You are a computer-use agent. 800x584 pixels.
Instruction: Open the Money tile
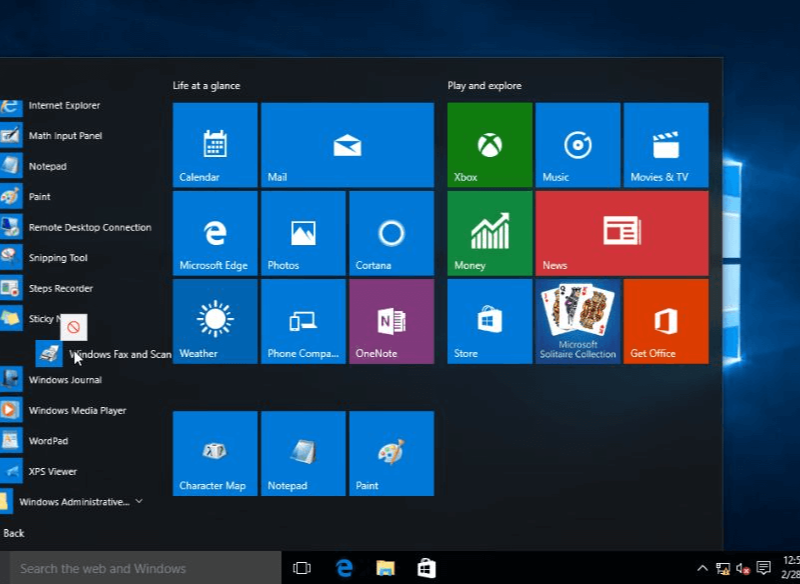click(x=487, y=232)
